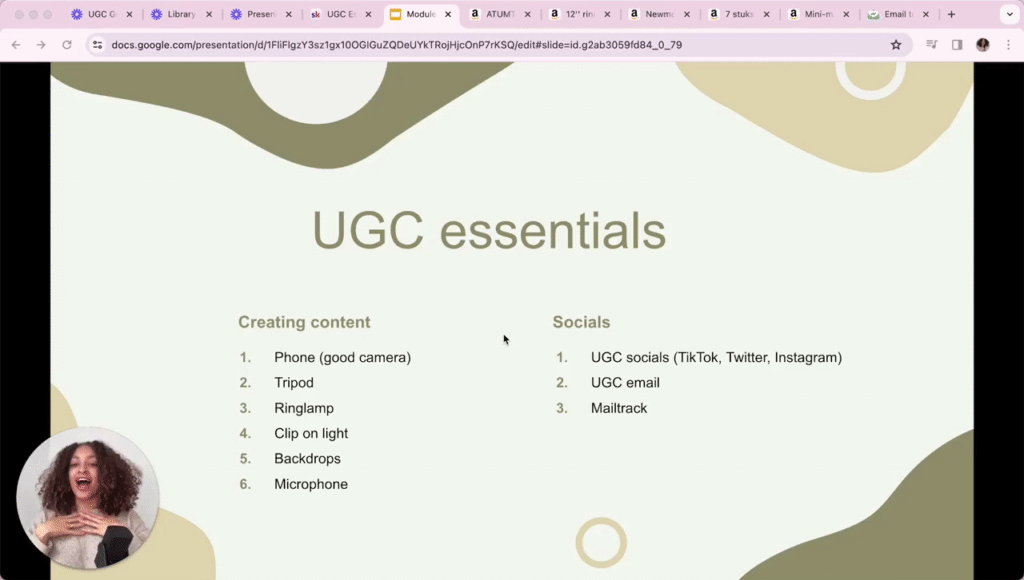
Task: Click the 'Backdrops' list item
Action: [307, 459]
